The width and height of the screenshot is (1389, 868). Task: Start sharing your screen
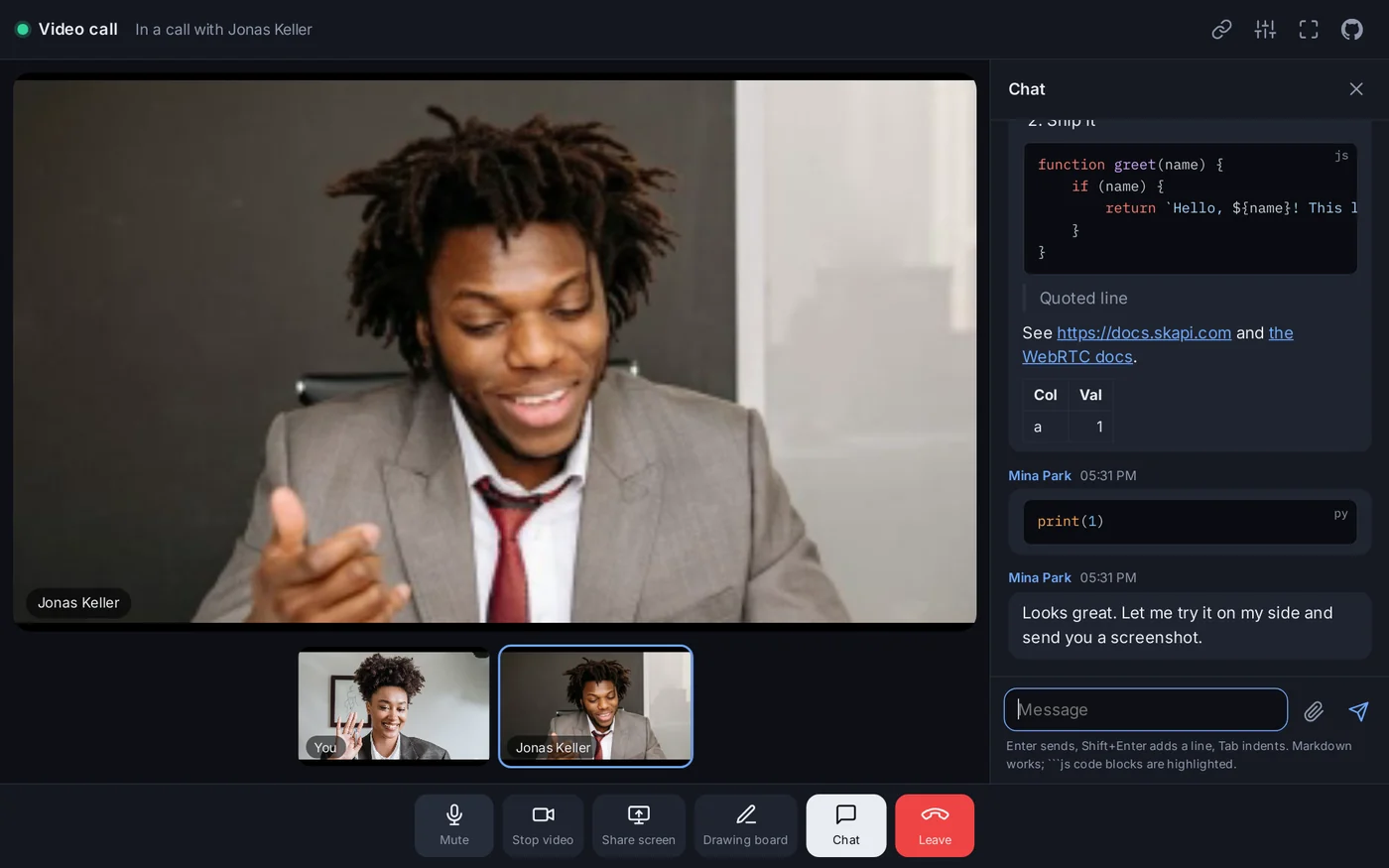pyautogui.click(x=639, y=825)
